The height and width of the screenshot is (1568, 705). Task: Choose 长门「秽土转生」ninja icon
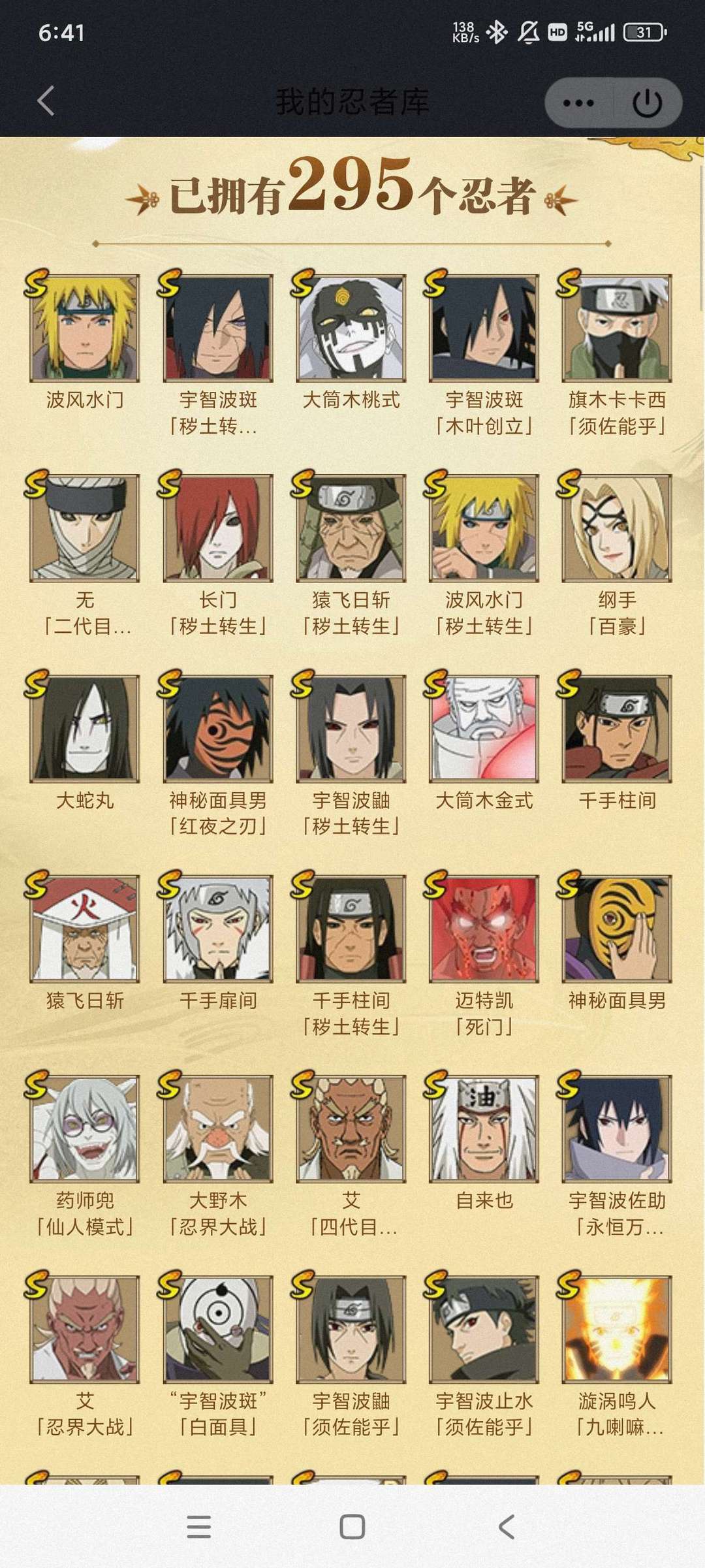(218, 528)
